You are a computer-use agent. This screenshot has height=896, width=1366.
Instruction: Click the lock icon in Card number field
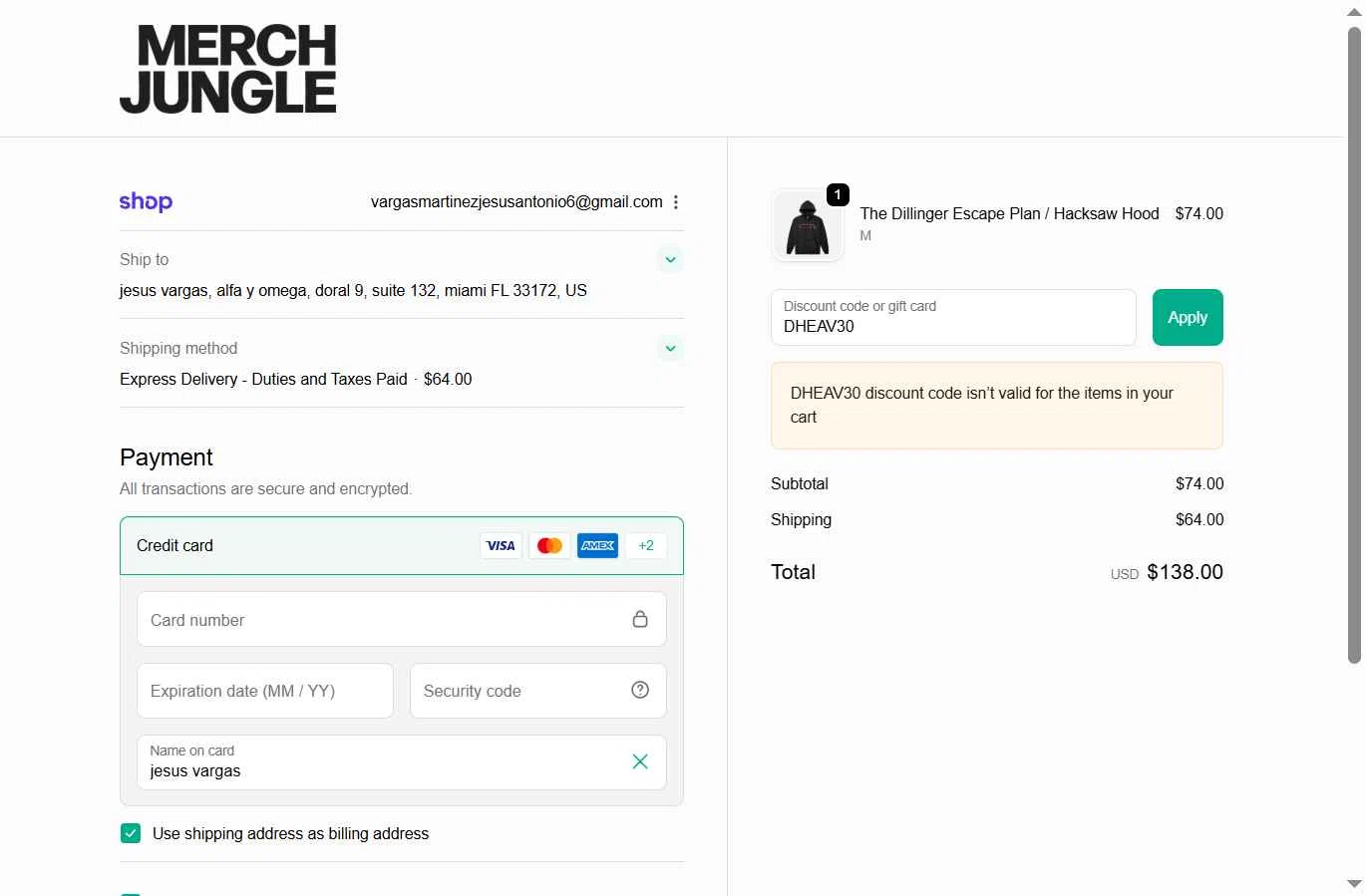click(640, 619)
